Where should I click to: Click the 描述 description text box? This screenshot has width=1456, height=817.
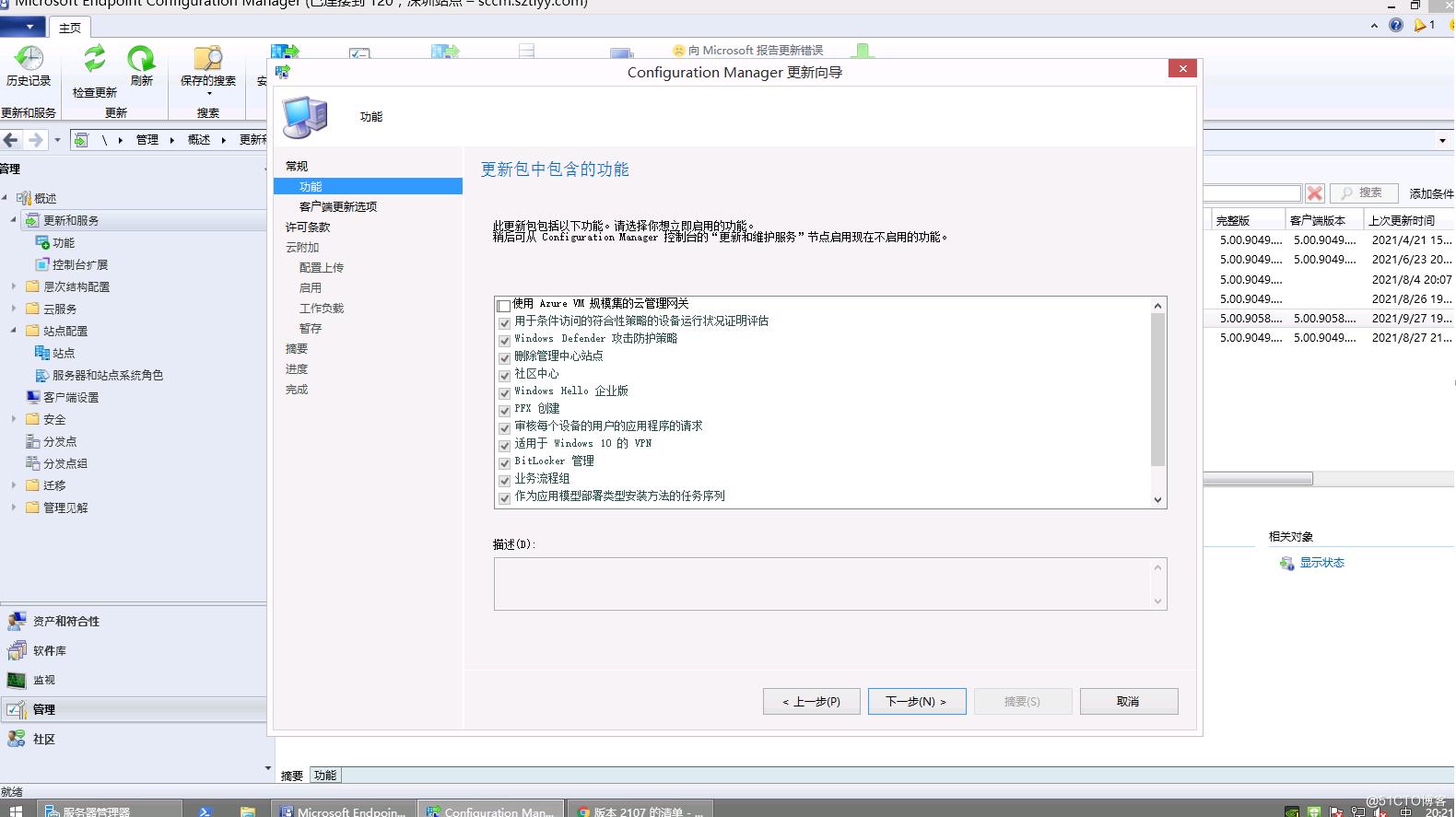(x=830, y=584)
